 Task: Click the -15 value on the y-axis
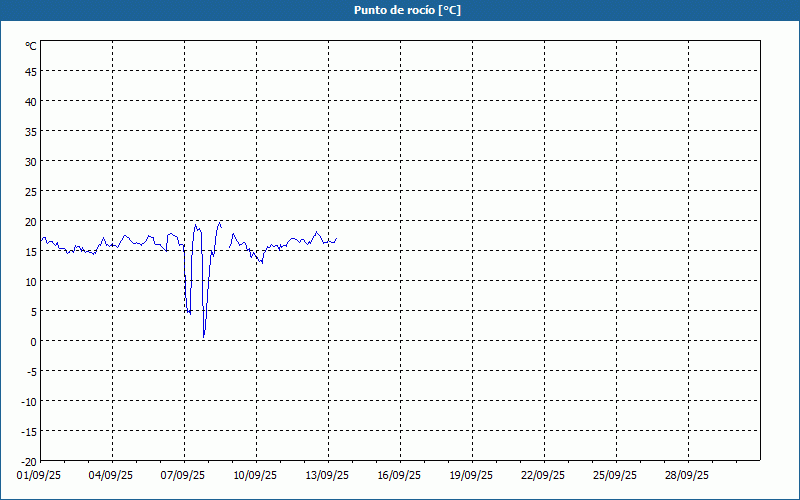pyautogui.click(x=29, y=432)
